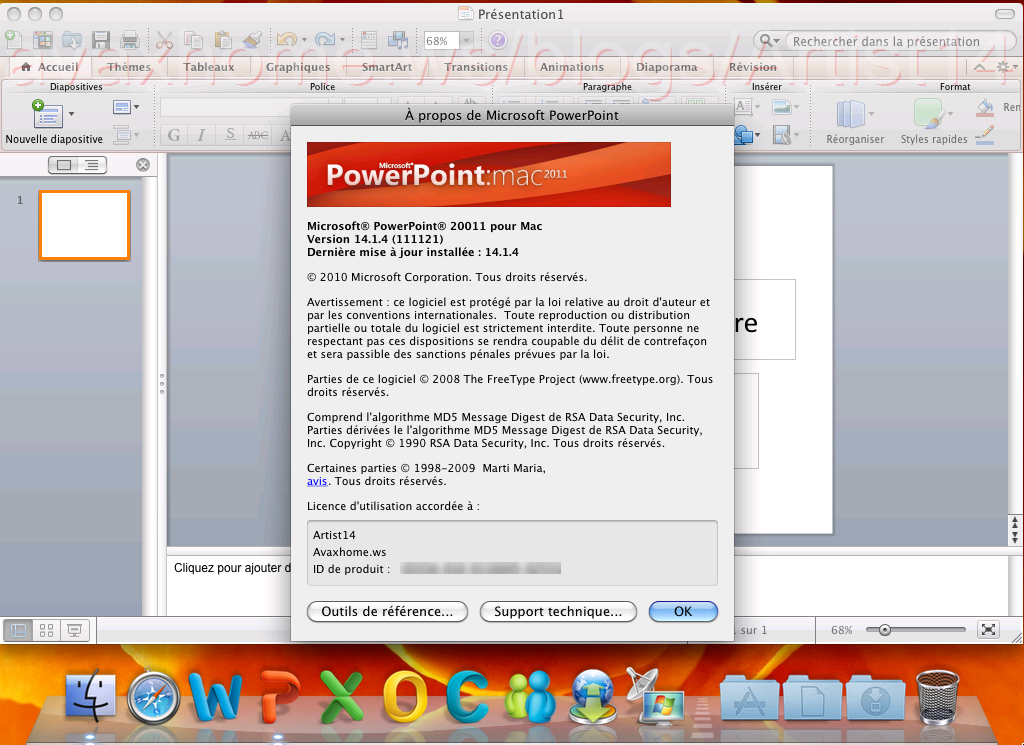The image size is (1024, 745).
Task: Toggle strikethrough ABC button
Action: [258, 135]
